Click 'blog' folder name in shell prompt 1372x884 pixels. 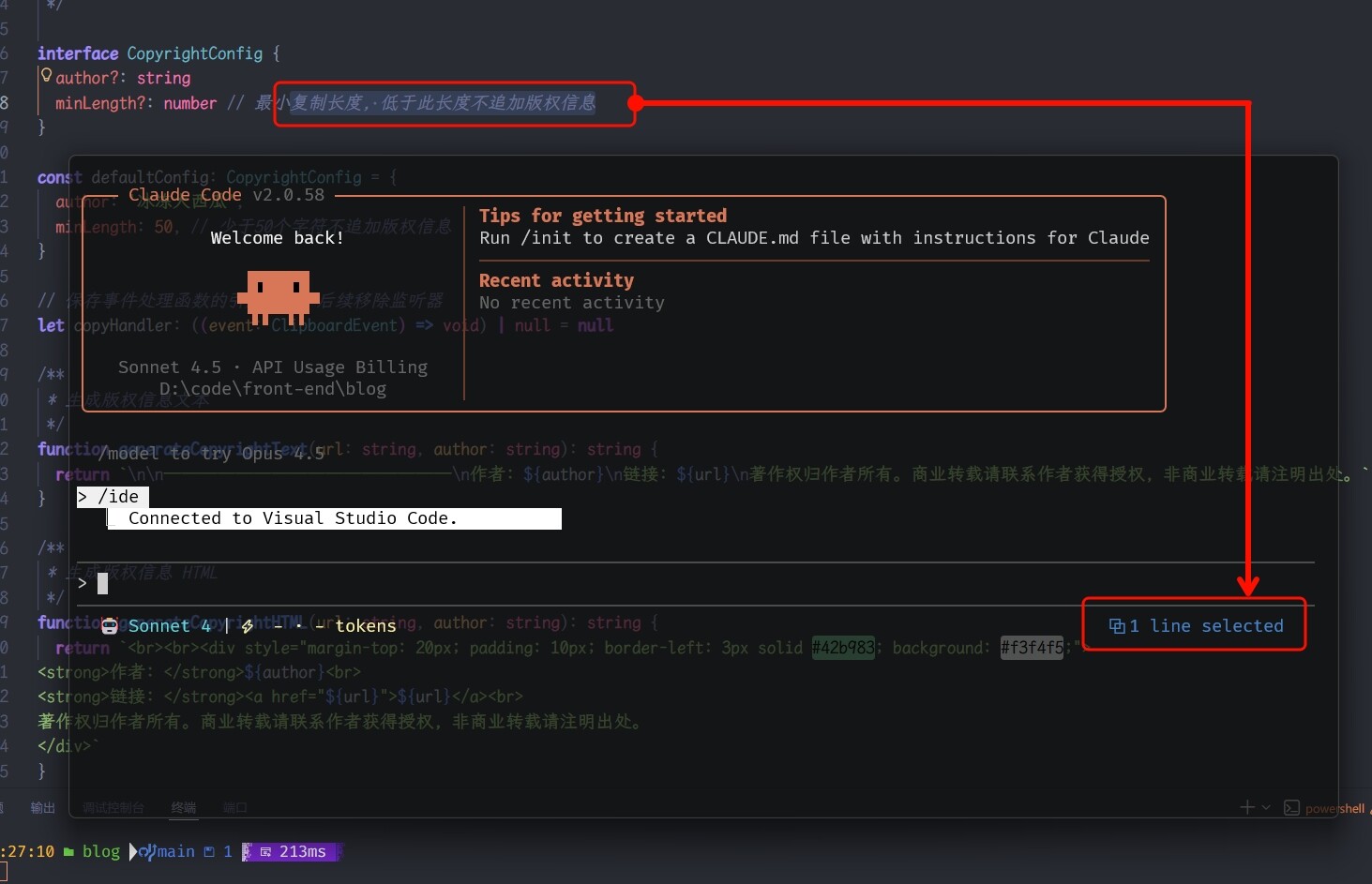(101, 852)
